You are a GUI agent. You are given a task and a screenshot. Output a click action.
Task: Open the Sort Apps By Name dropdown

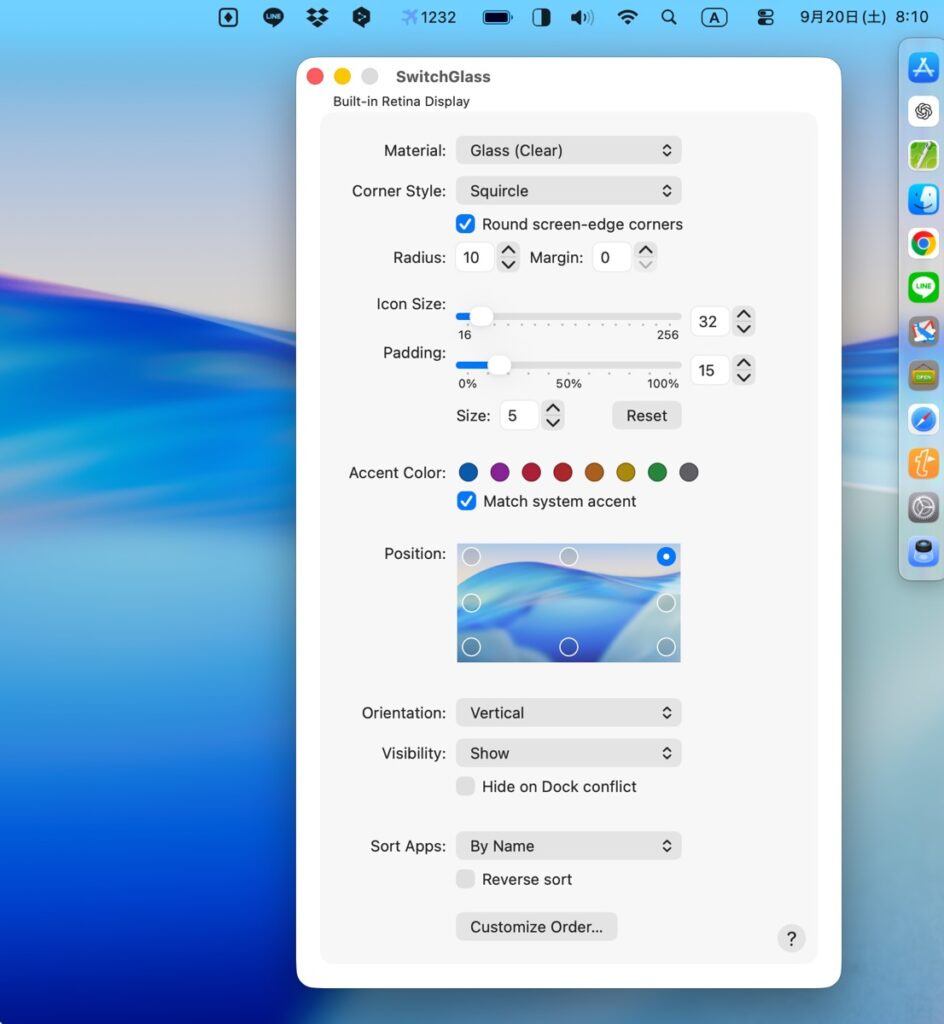point(568,846)
